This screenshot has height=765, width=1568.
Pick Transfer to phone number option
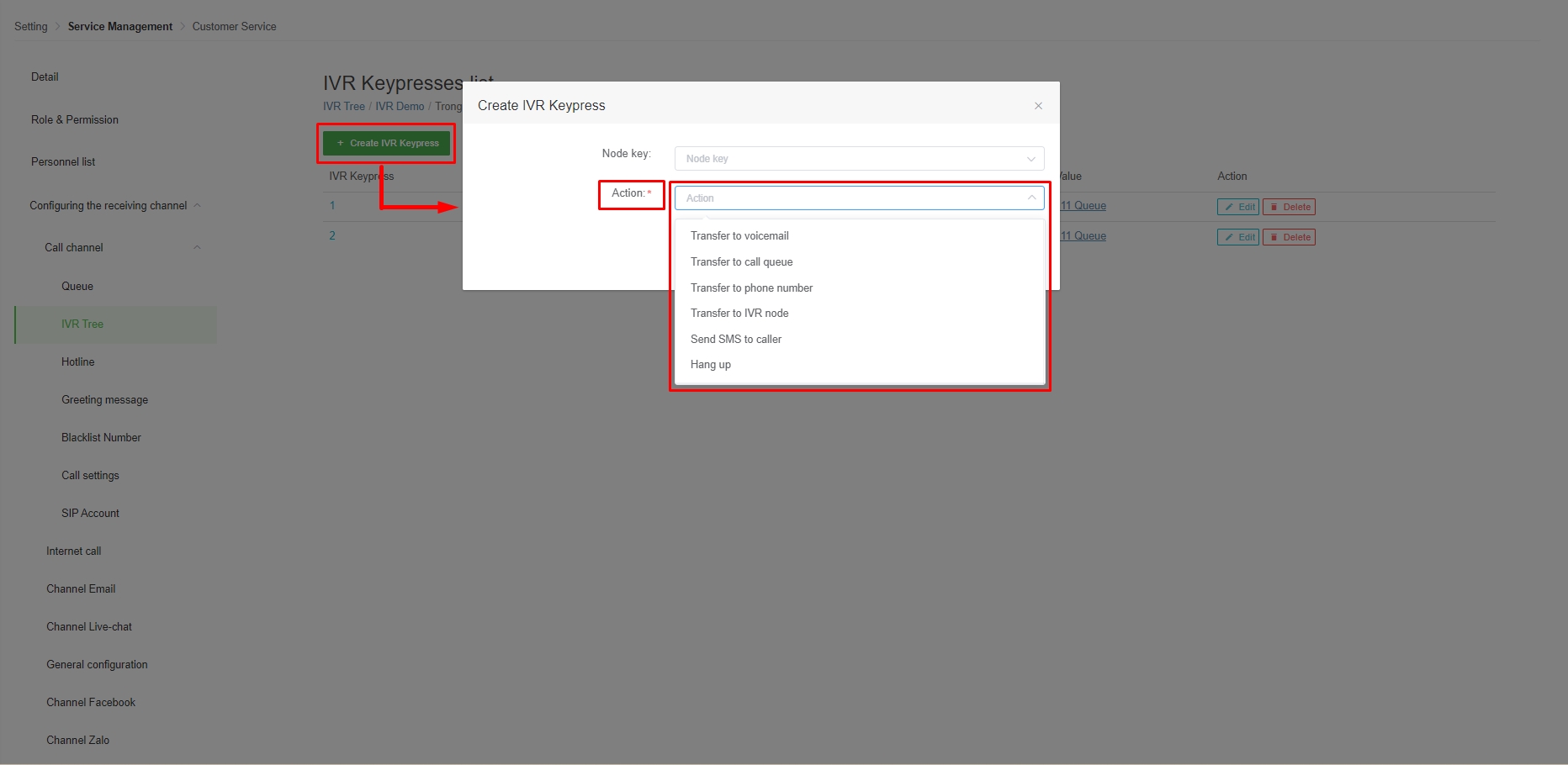point(751,288)
